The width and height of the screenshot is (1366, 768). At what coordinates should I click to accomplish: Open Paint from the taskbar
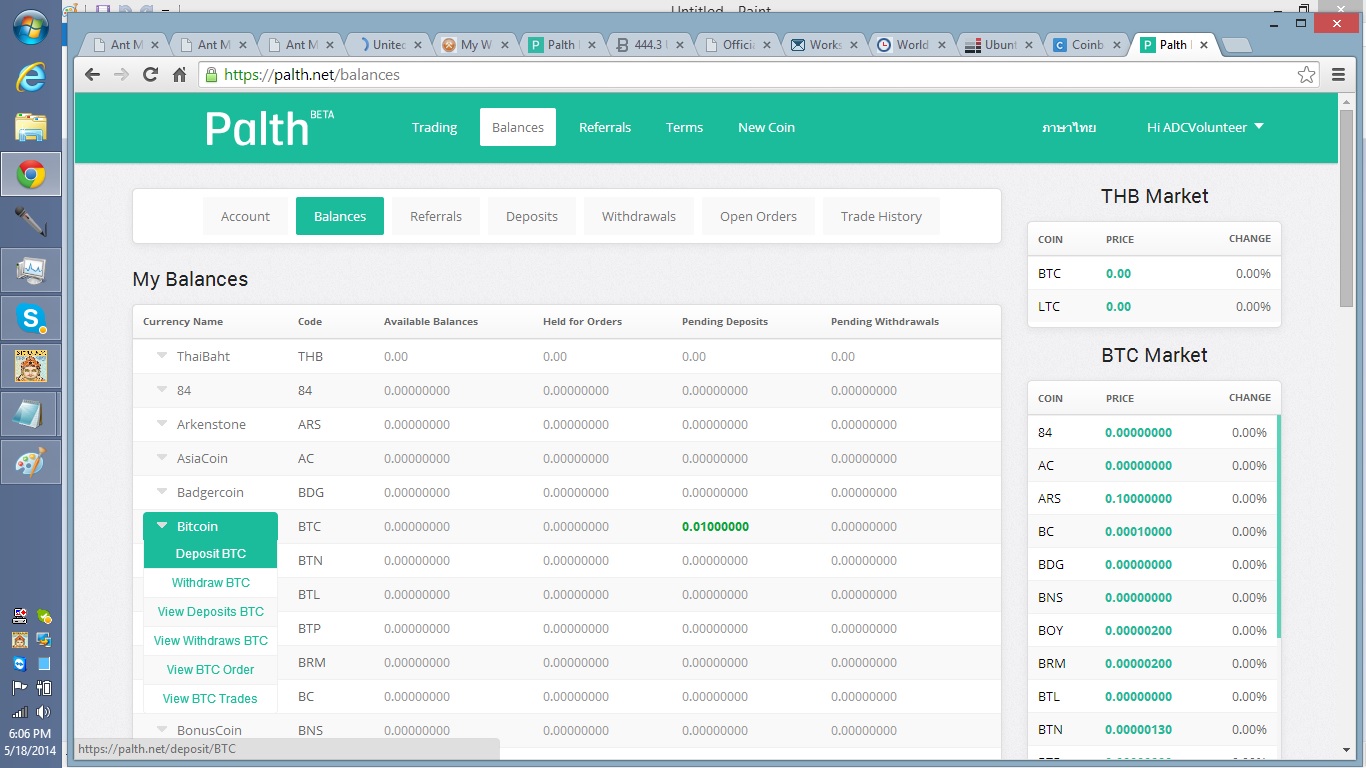[31, 463]
